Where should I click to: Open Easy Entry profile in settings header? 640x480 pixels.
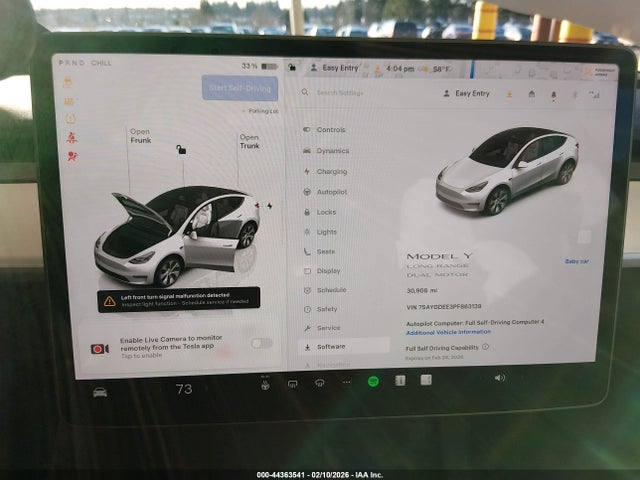point(466,93)
